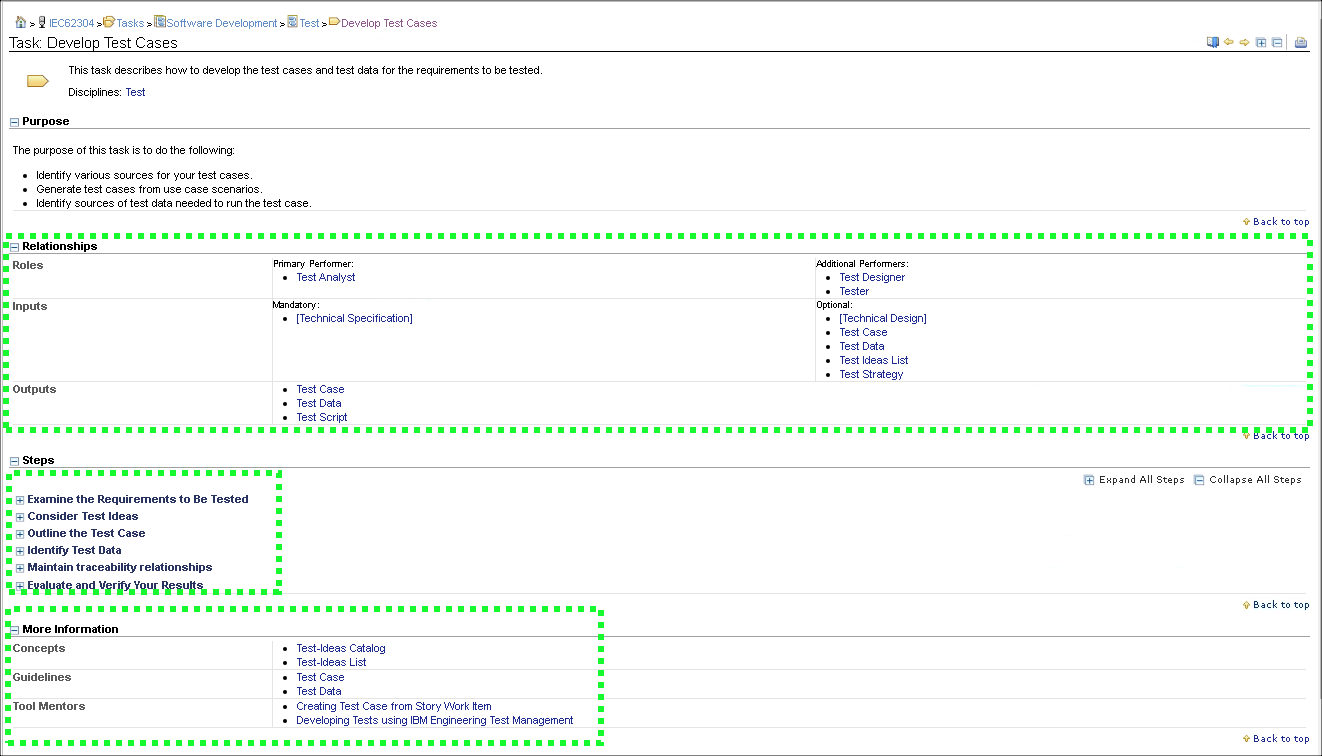The image size is (1322, 756).
Task: Collapse the Purpose section
Action: [x=15, y=122]
